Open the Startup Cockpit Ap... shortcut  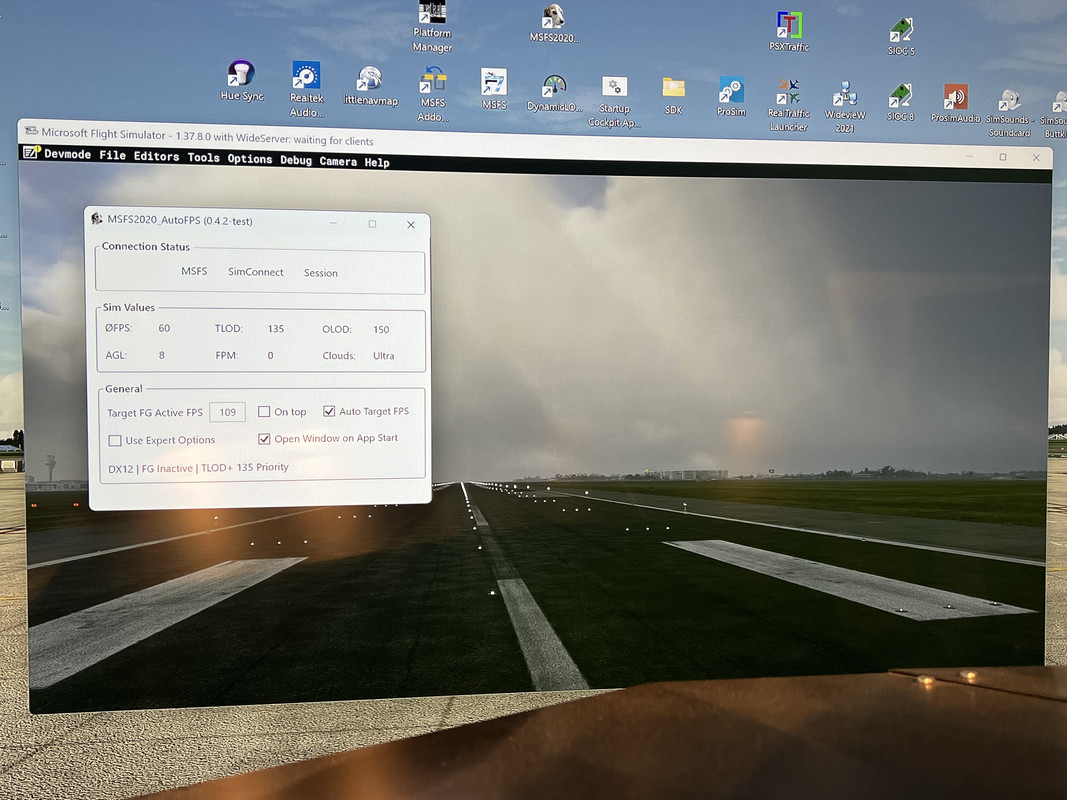tap(614, 101)
